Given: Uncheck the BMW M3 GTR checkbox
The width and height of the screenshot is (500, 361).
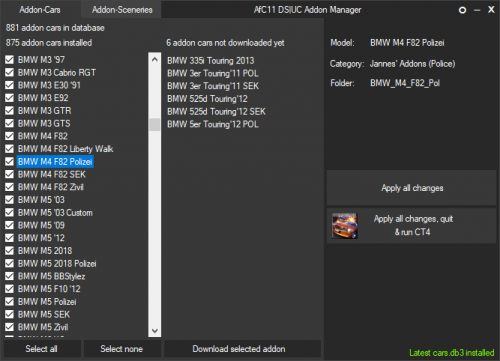Looking at the screenshot, I should pos(9,111).
